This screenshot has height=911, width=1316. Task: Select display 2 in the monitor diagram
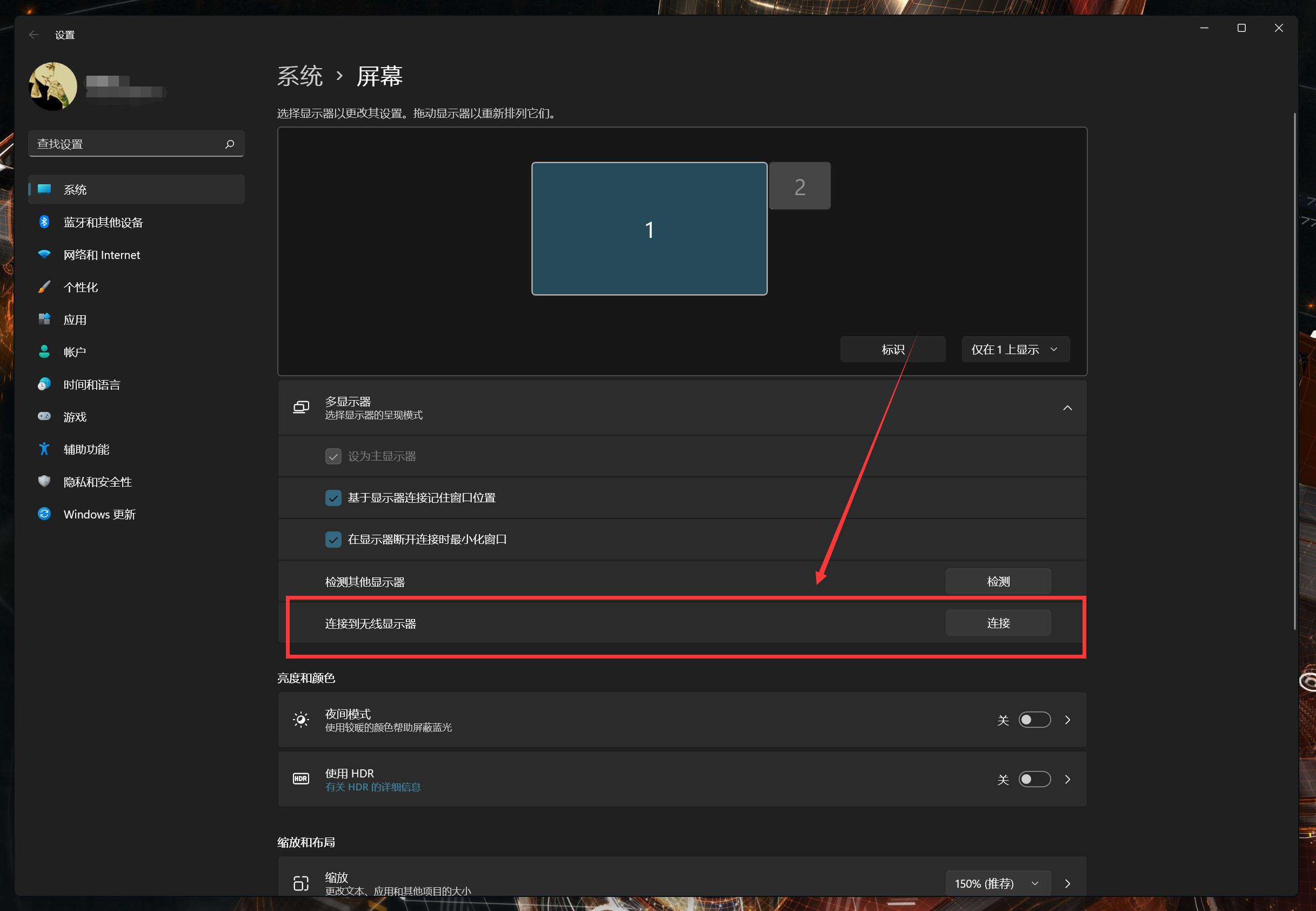click(x=799, y=185)
